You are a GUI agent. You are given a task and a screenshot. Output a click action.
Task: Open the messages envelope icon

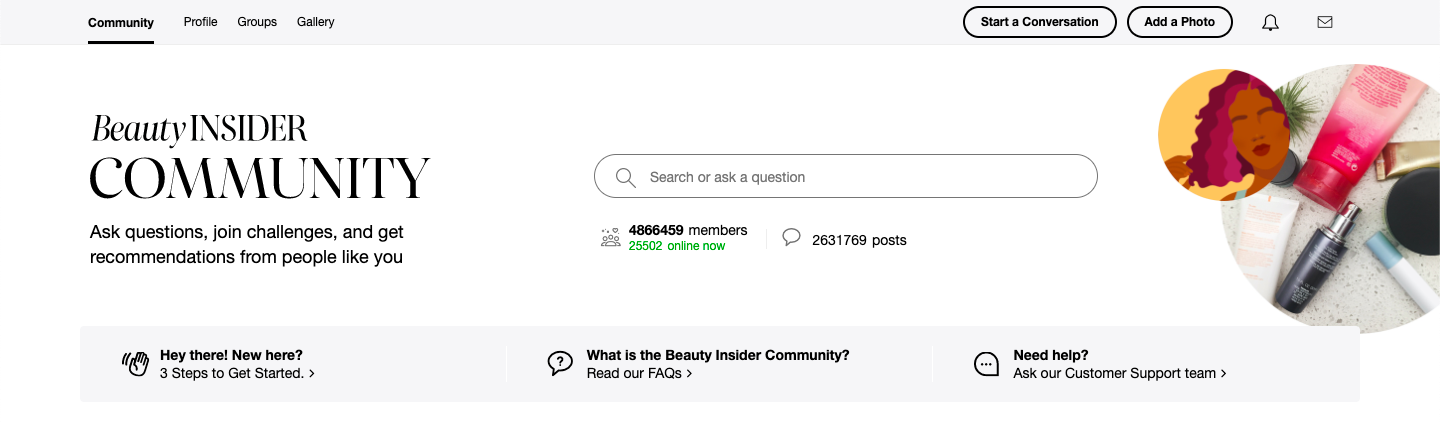tap(1325, 22)
